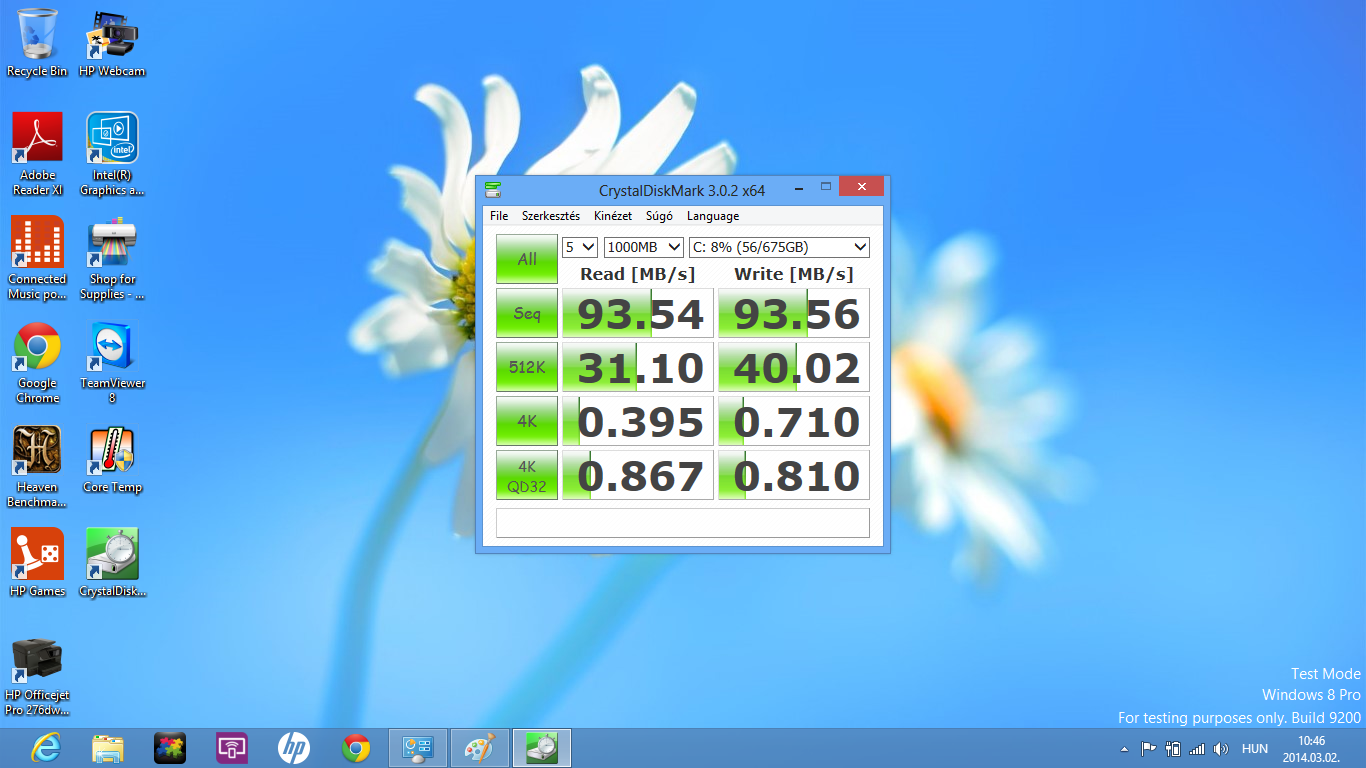Select the Intel(R) Graphics desktop shortcut
The height and width of the screenshot is (768, 1366).
pos(112,140)
